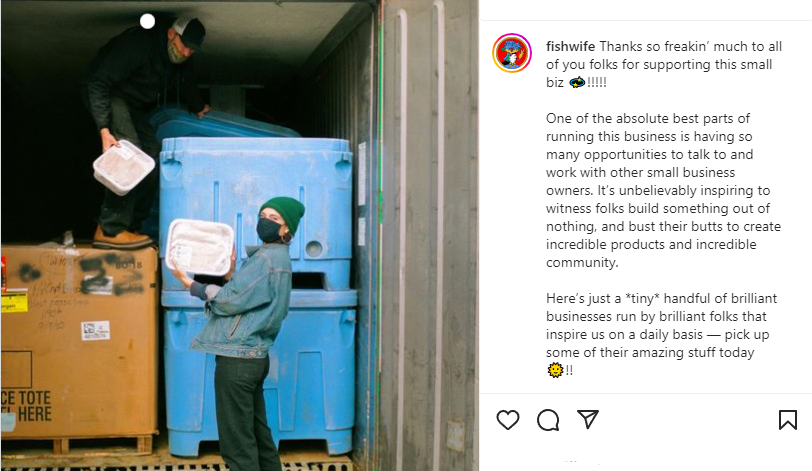Viewport: 812px width, 471px height.
Task: Click the sunglasses emoji in the caption
Action: click(x=577, y=82)
